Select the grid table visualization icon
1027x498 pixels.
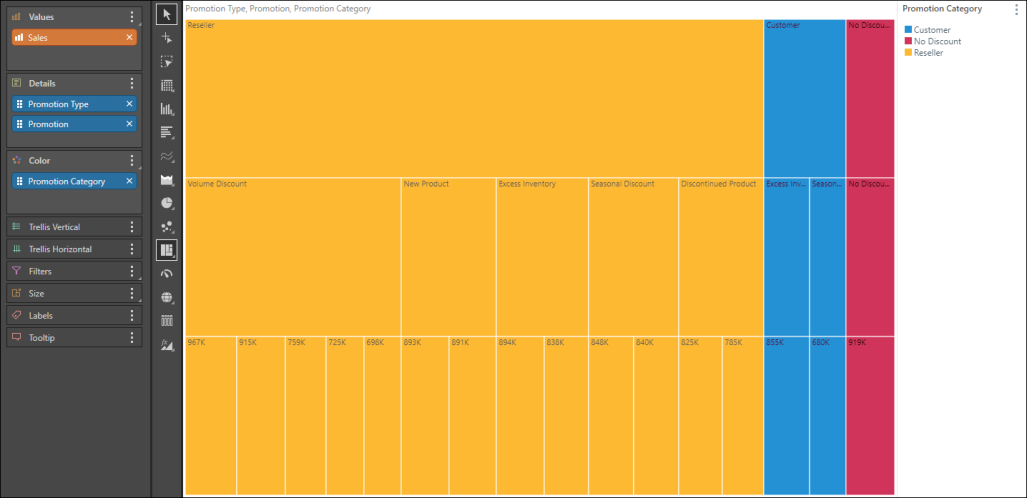tap(167, 85)
